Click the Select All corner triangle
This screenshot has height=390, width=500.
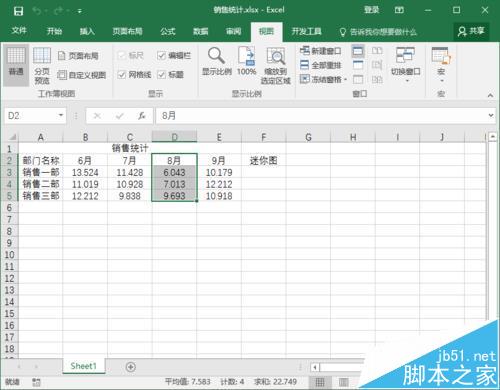pos(12,137)
